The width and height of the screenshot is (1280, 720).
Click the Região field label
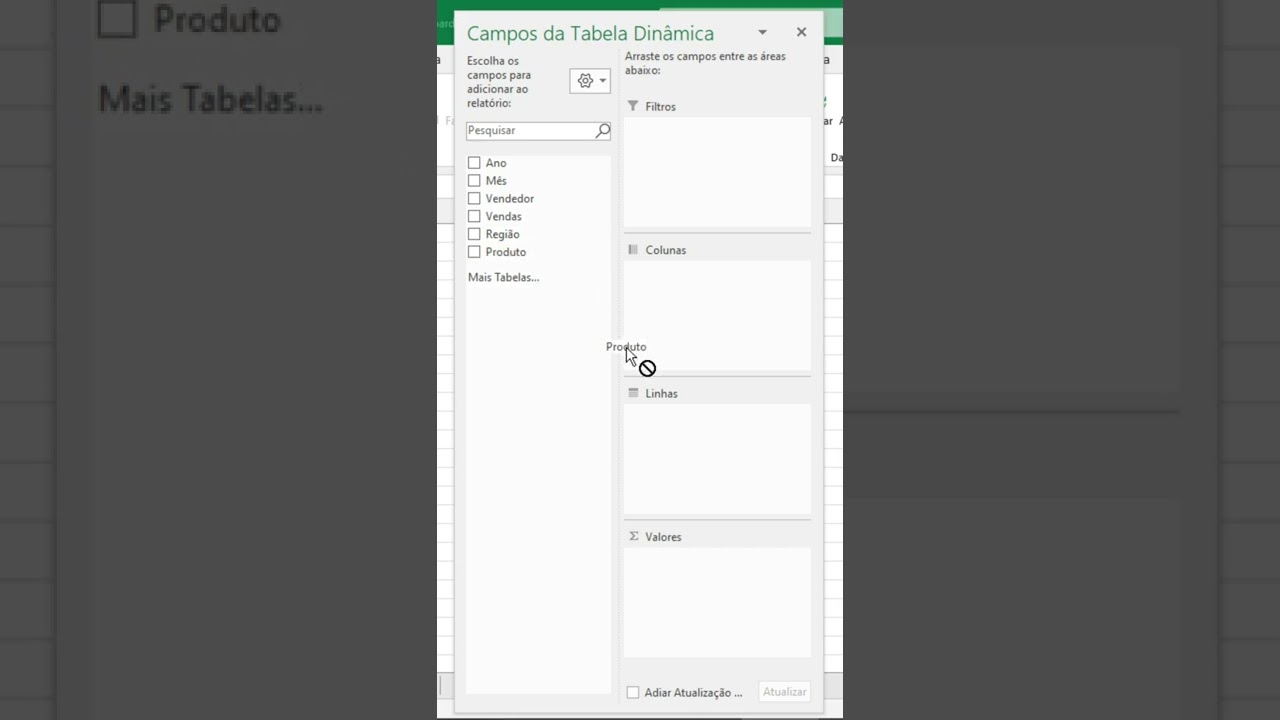tap(502, 234)
